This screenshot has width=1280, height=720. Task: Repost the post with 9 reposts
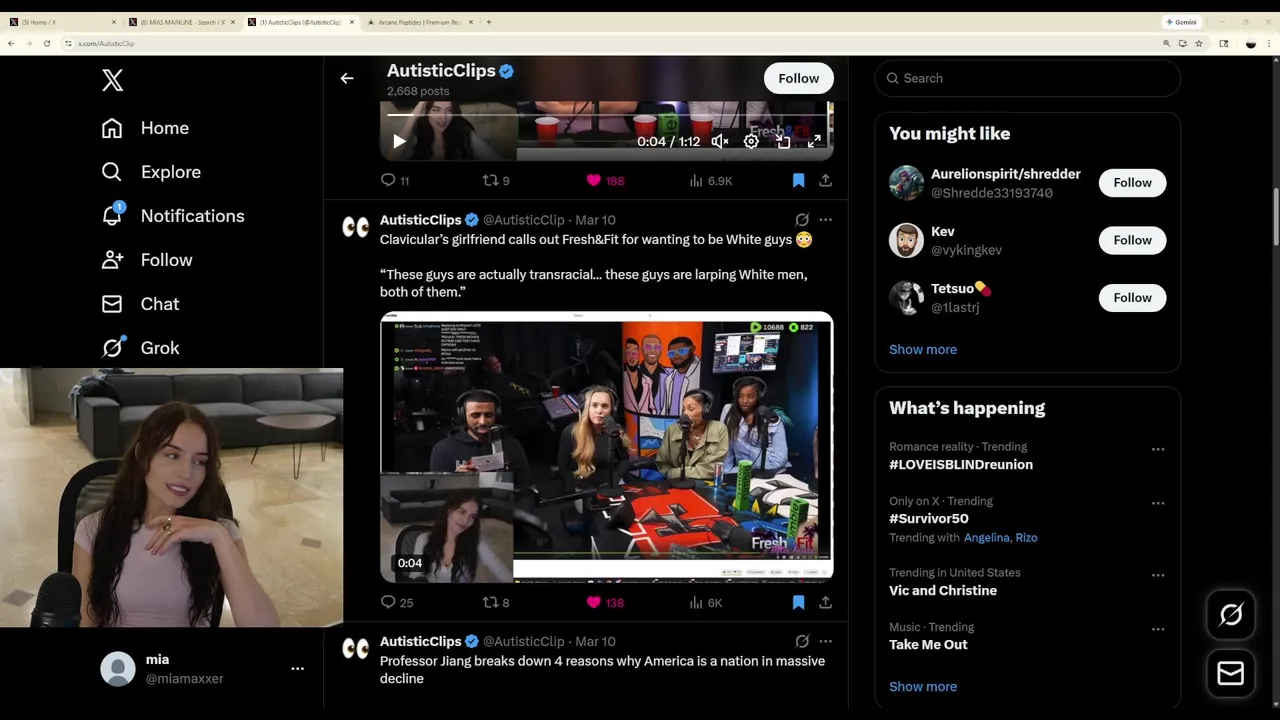[x=496, y=181]
